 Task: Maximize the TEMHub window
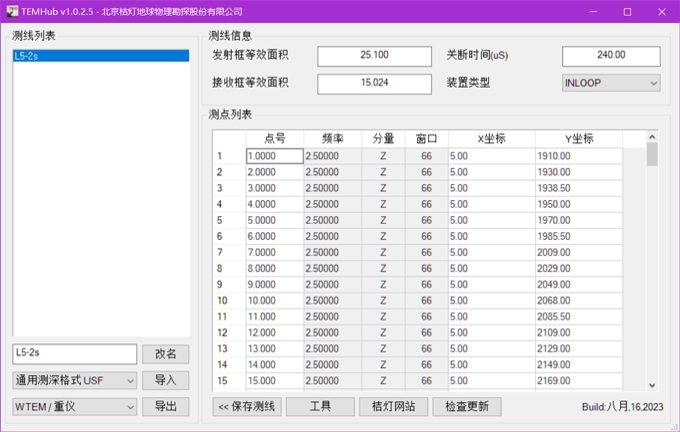point(627,12)
